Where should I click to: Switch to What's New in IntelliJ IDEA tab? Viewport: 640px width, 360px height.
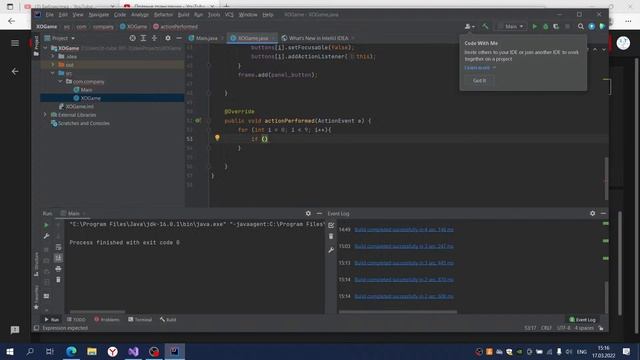tap(318, 38)
